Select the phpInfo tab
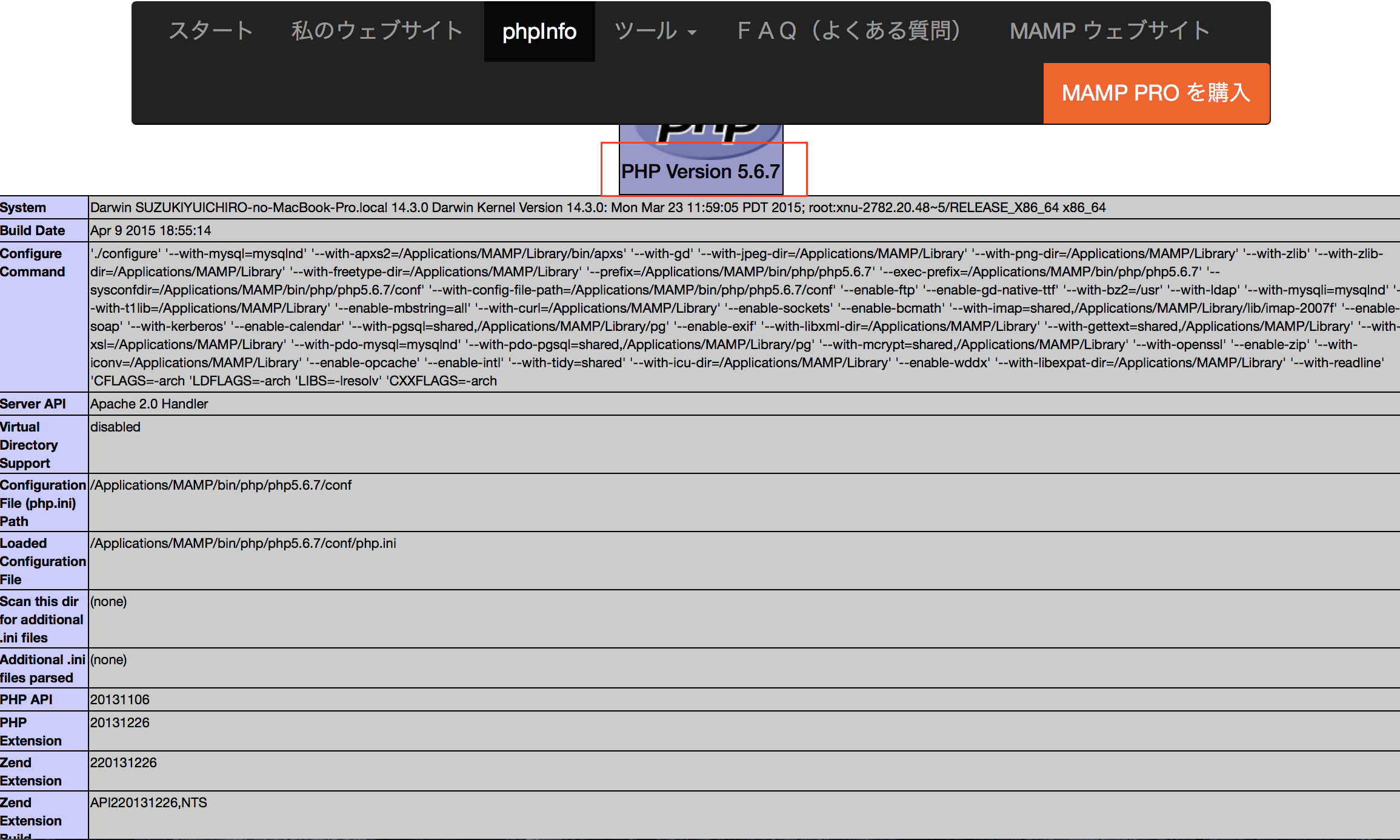Screen dimensions: 1400x840 coord(539,32)
